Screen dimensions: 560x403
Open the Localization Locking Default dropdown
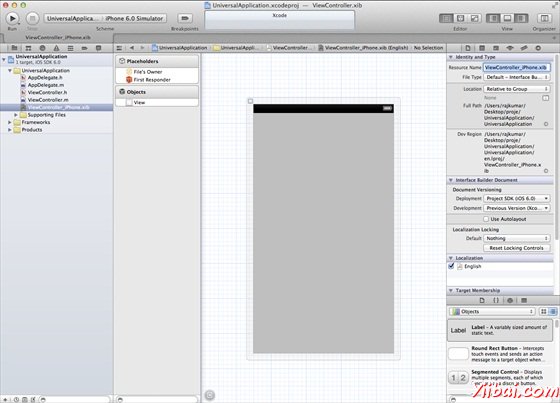[x=516, y=238]
